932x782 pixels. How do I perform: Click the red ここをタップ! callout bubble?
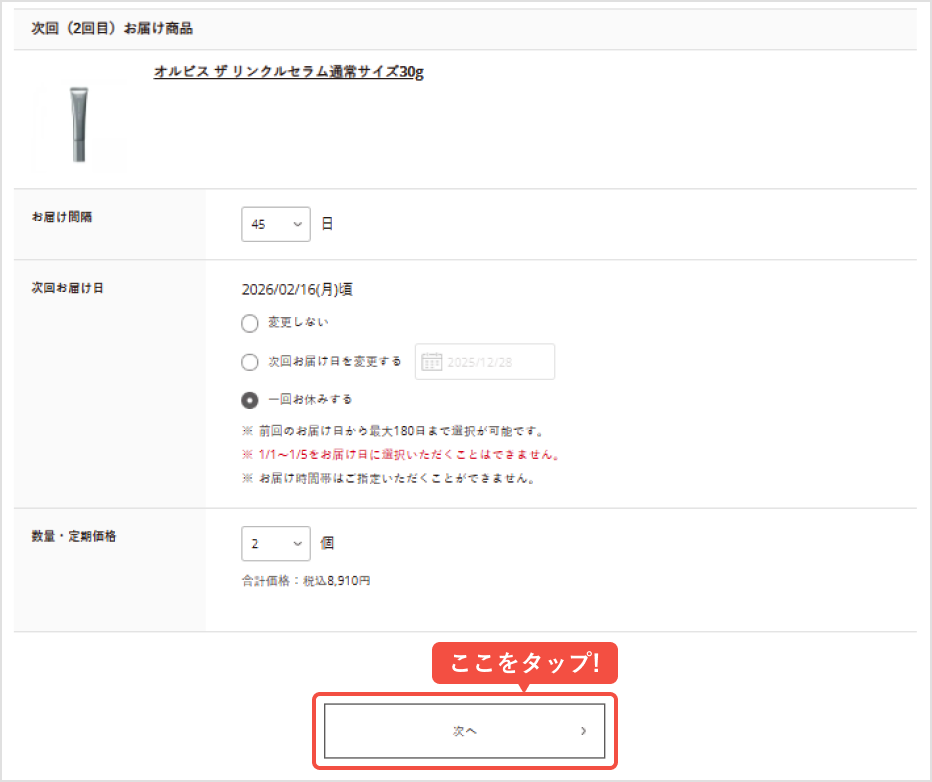tap(524, 662)
